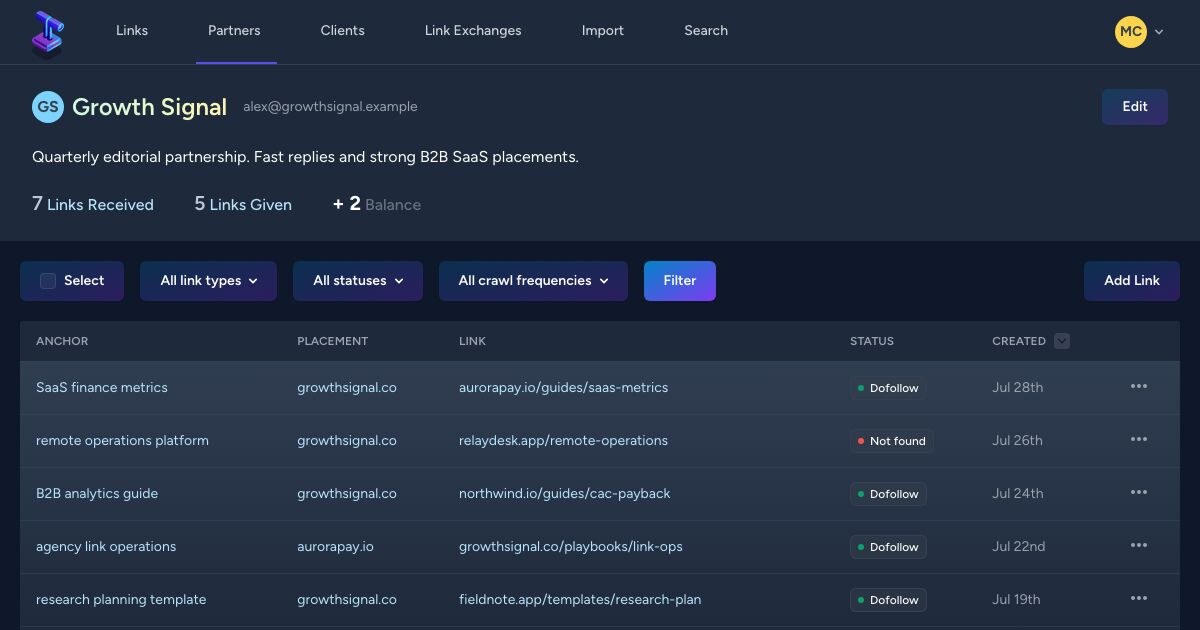Click Dofollow badge in Jul 28th row

coord(888,388)
